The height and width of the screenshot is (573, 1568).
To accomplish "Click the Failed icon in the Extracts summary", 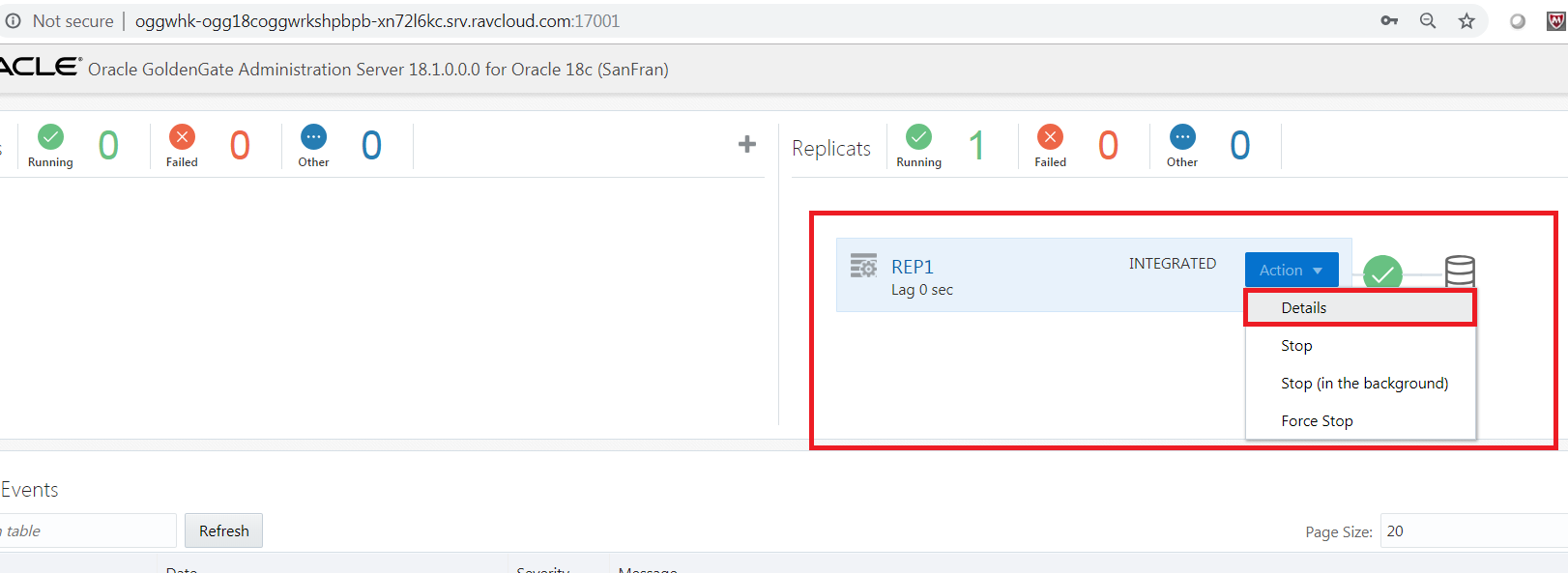I will click(182, 136).
